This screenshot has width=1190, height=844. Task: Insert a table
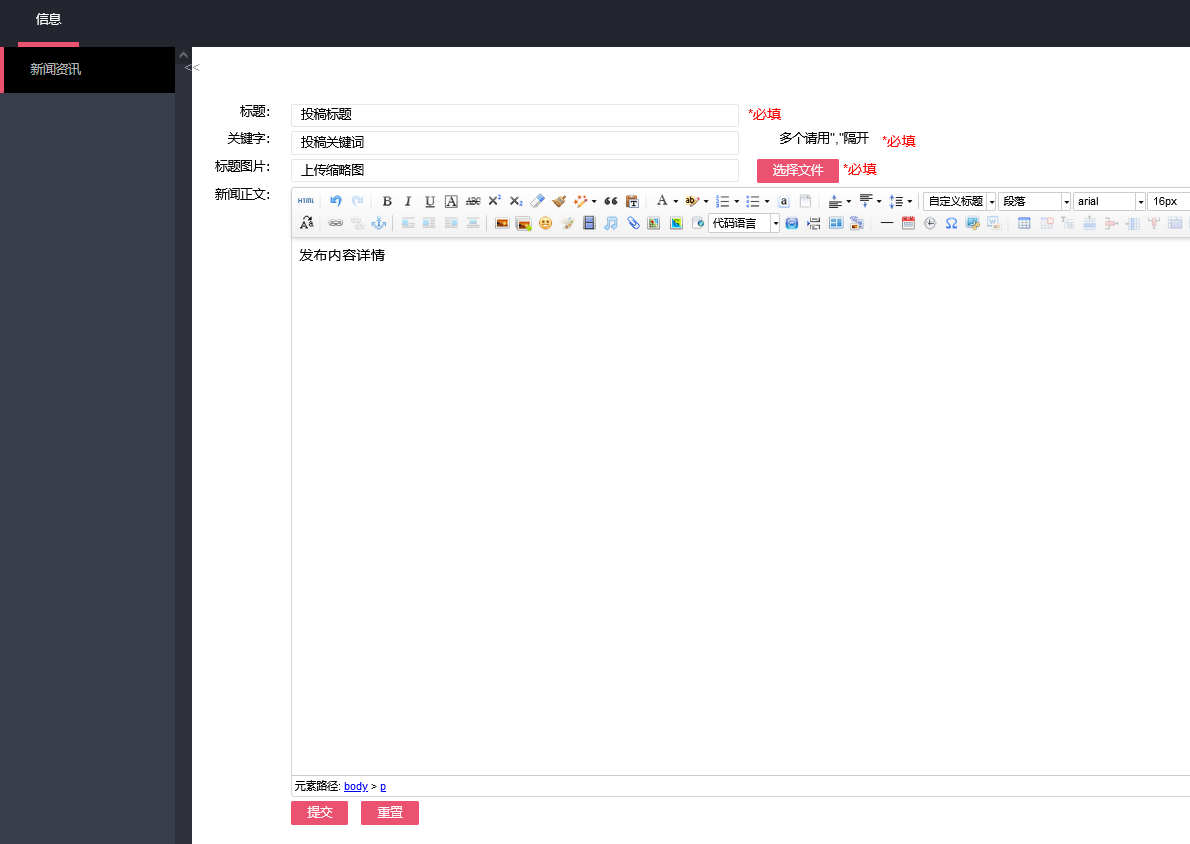coord(1024,223)
